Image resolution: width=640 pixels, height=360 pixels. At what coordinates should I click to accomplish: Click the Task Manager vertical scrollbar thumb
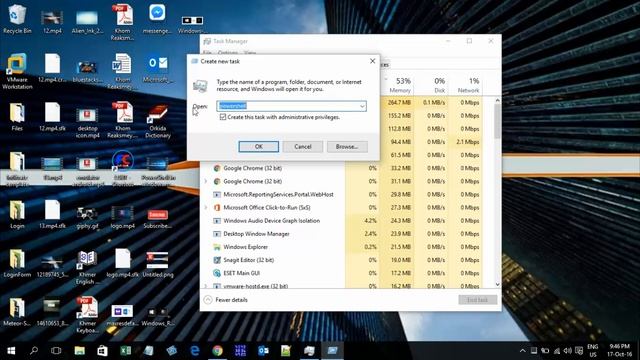click(497, 121)
